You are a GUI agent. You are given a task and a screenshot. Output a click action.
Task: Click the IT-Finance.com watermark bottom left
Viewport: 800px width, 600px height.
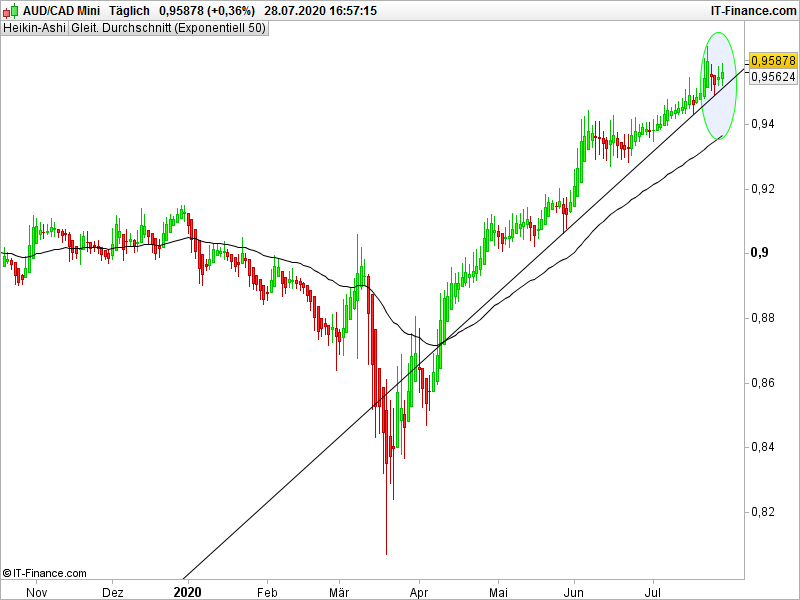(44, 572)
